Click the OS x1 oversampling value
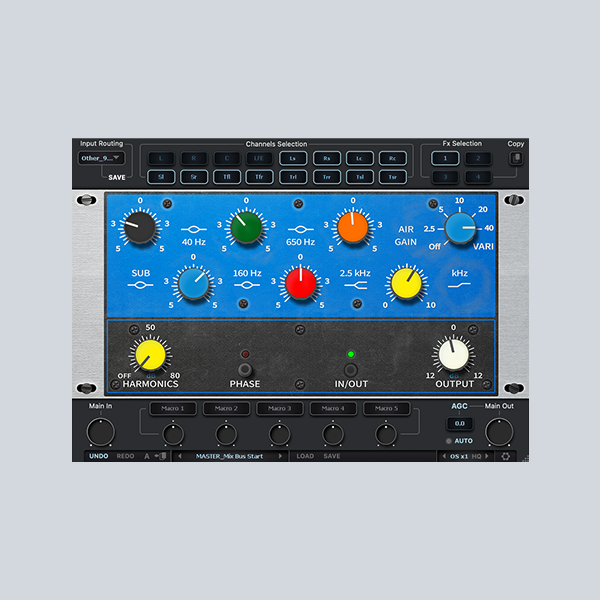The width and height of the screenshot is (600, 600). [x=459, y=456]
